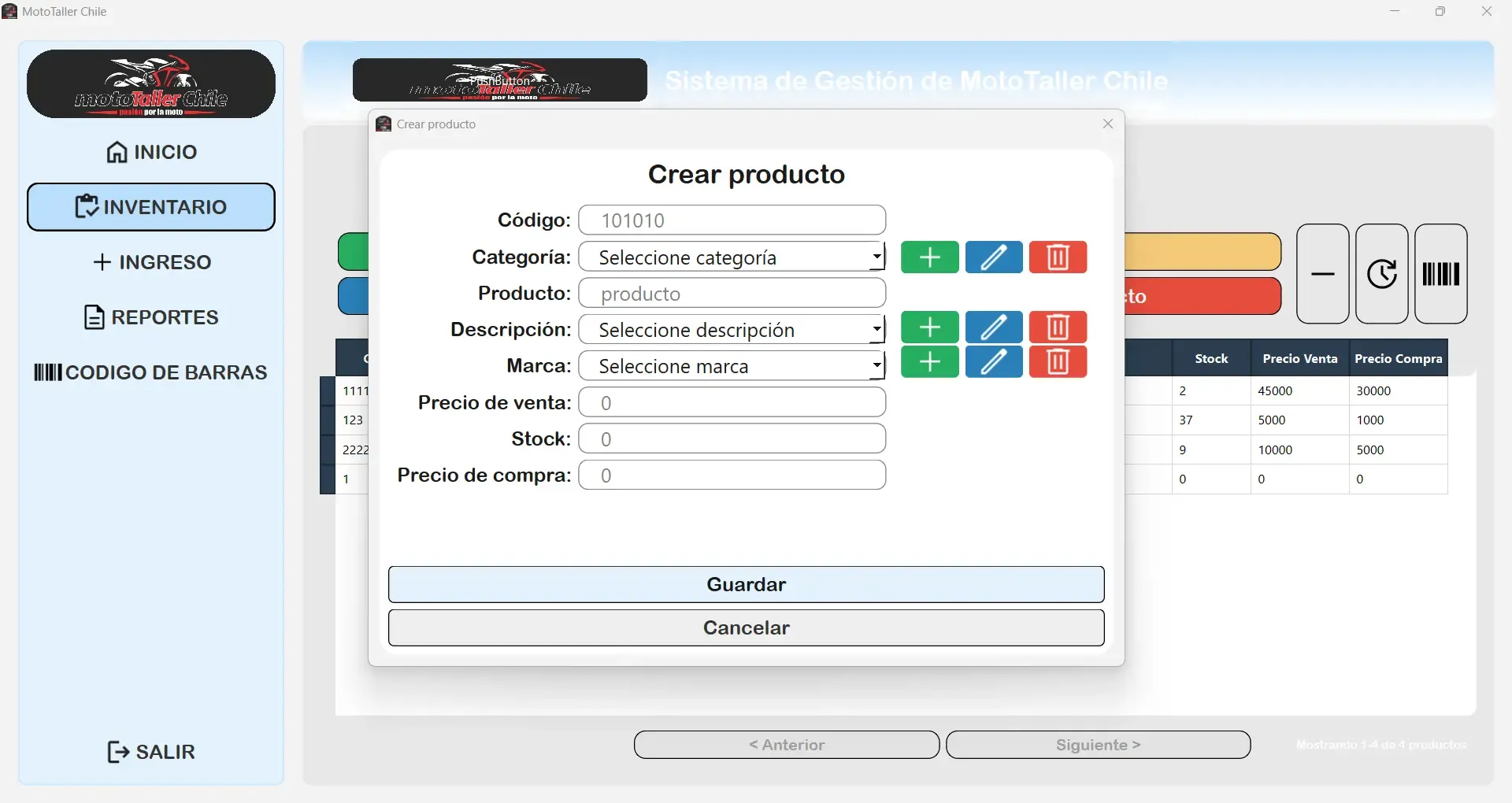Open the Seleccione categoría dropdown
The width and height of the screenshot is (1512, 803).
pyautogui.click(x=732, y=257)
